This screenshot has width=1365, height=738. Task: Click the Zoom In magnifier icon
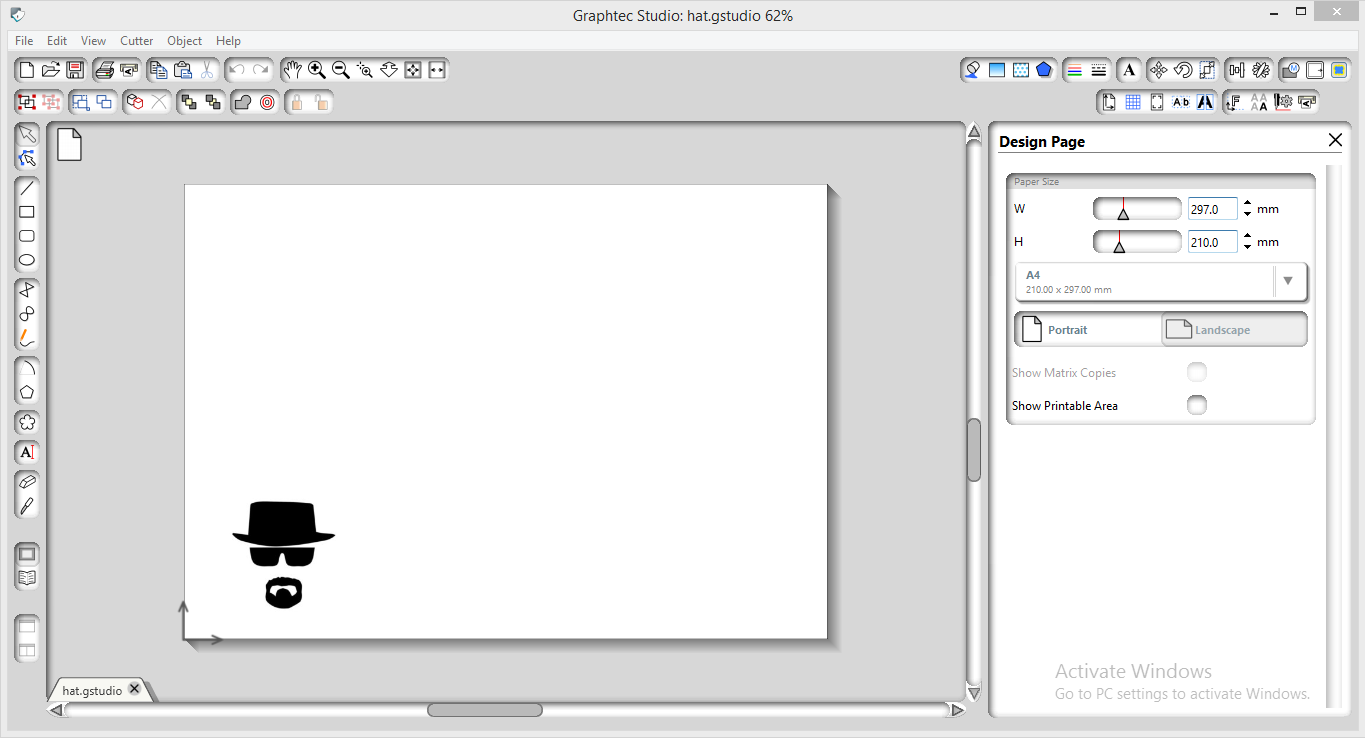[317, 70]
